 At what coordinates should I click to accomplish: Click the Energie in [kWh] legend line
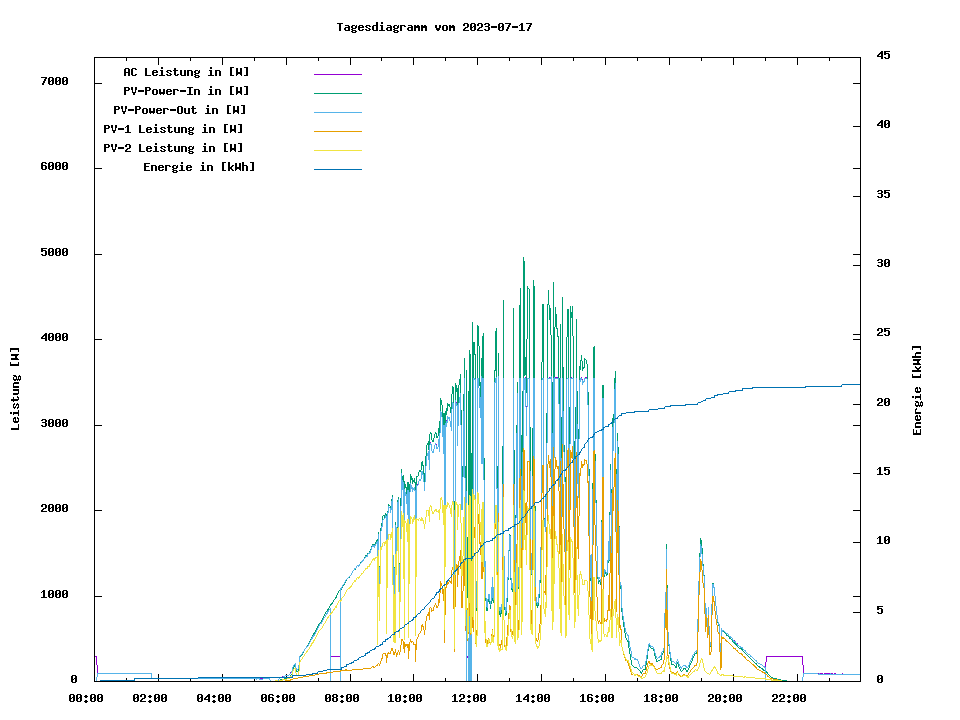click(x=337, y=169)
